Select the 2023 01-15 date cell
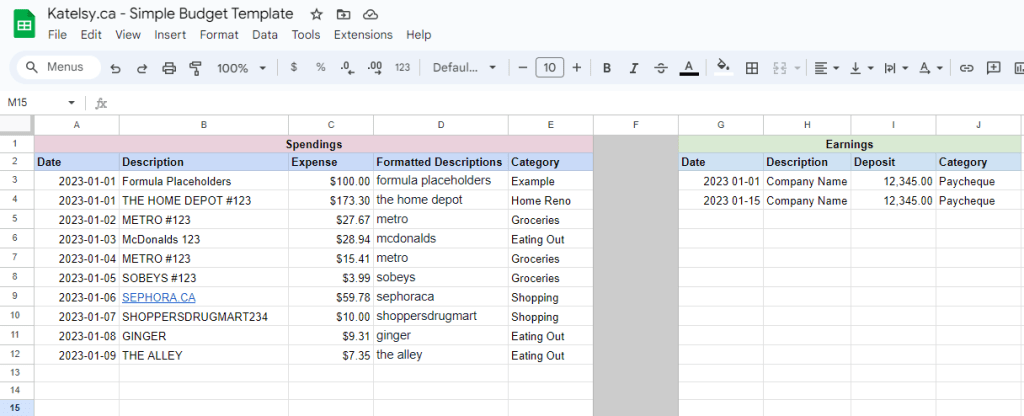Image resolution: width=1024 pixels, height=416 pixels. [721, 200]
